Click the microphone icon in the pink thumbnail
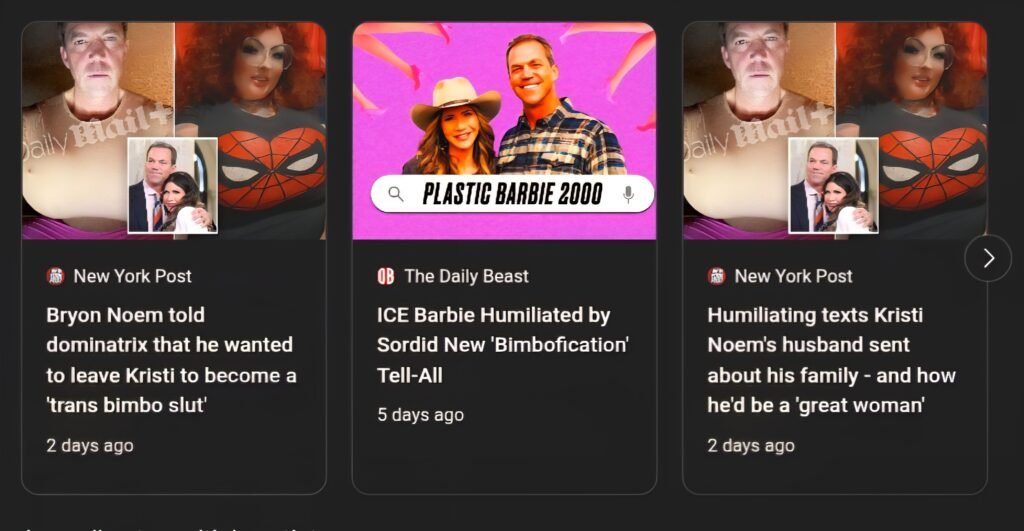This screenshot has width=1024, height=531. tap(628, 194)
